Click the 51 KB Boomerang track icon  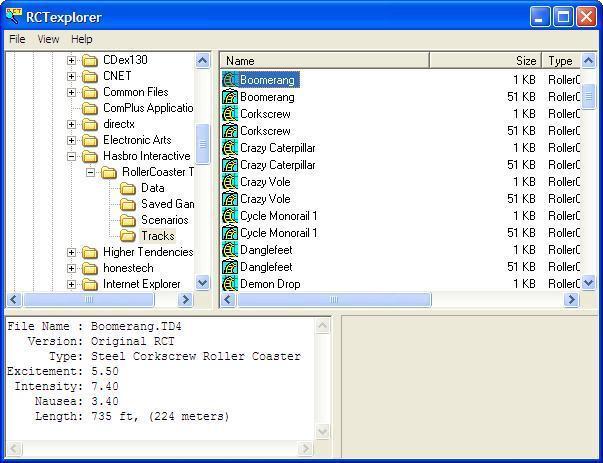coord(230,97)
